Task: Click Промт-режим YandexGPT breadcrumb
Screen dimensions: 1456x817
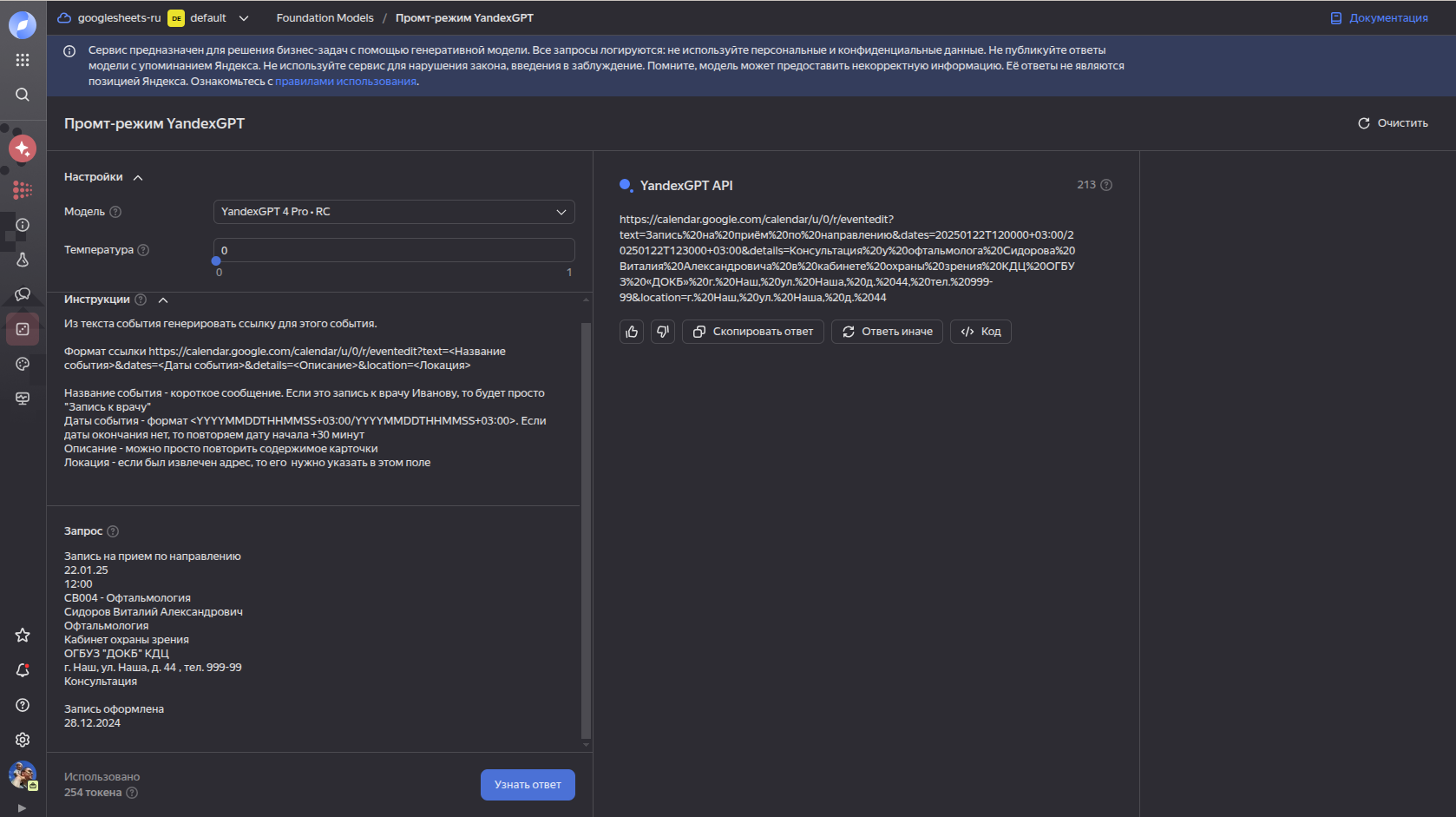Action: coord(464,18)
